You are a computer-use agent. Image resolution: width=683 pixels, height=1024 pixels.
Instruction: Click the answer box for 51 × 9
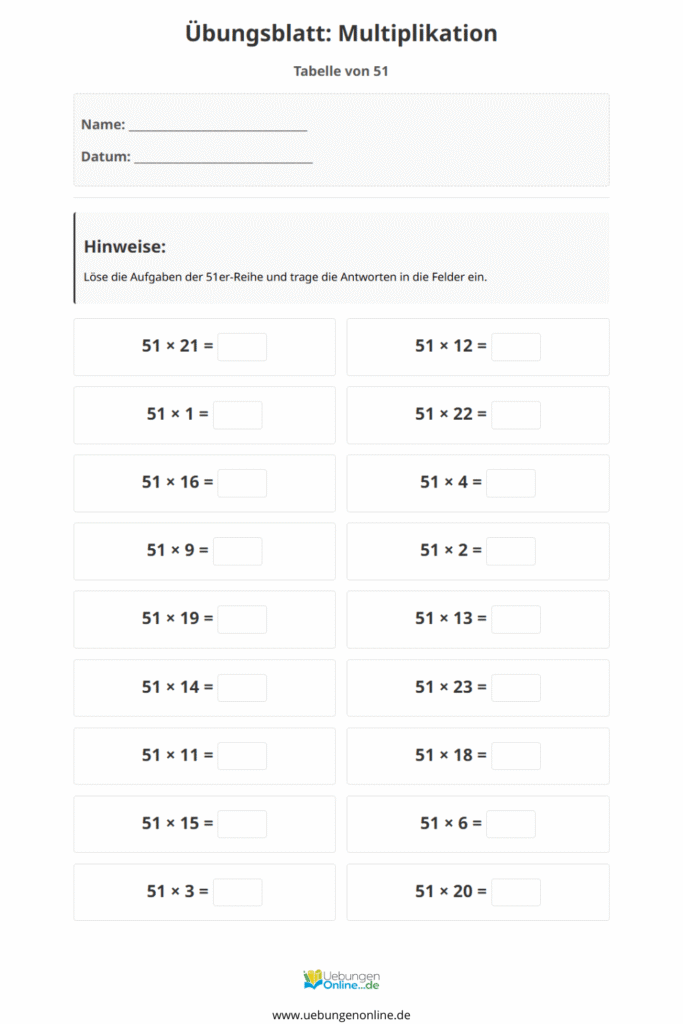pos(237,551)
